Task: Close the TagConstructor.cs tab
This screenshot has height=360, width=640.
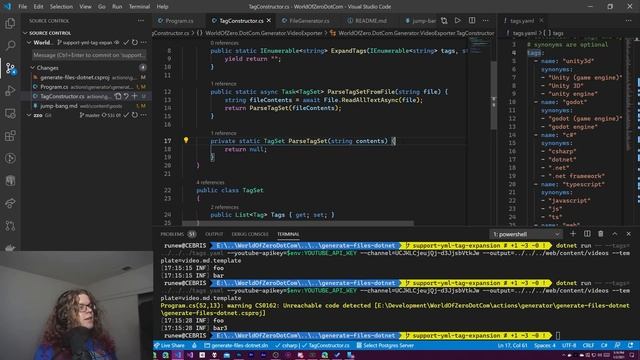Action: (x=269, y=20)
